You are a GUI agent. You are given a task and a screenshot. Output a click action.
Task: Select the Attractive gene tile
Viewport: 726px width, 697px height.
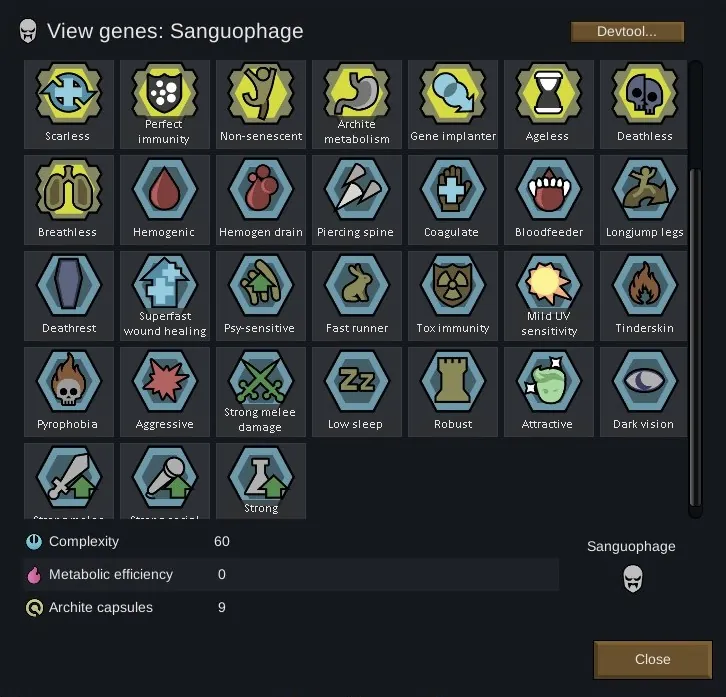click(x=549, y=392)
